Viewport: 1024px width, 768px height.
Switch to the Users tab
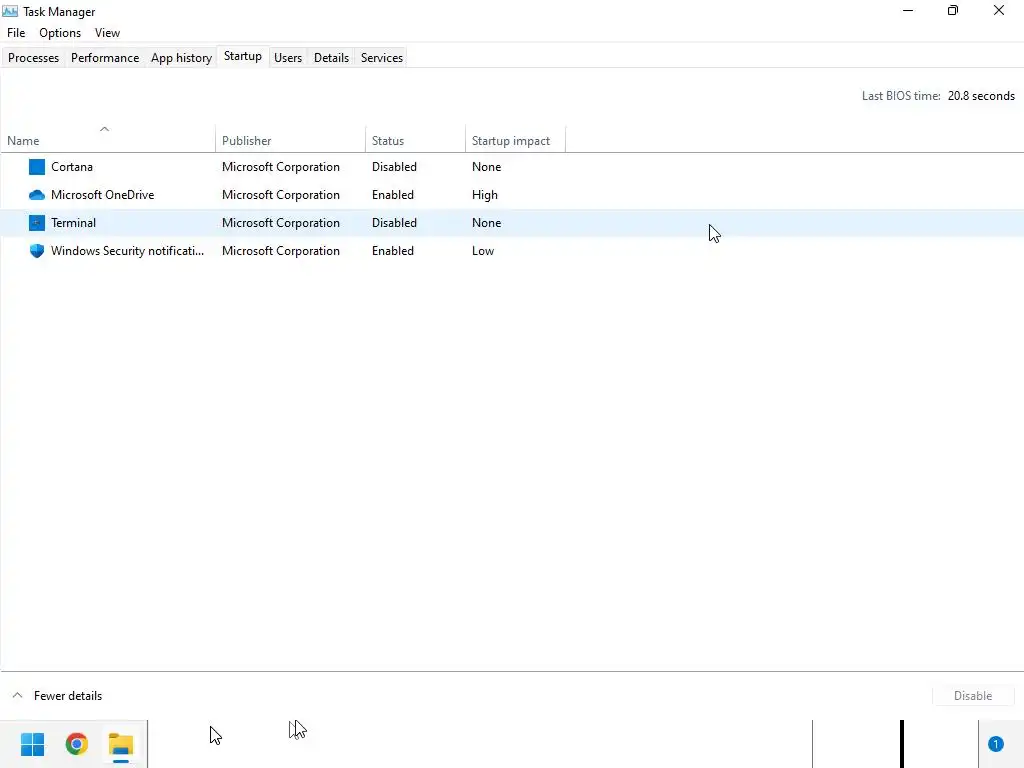(x=288, y=57)
